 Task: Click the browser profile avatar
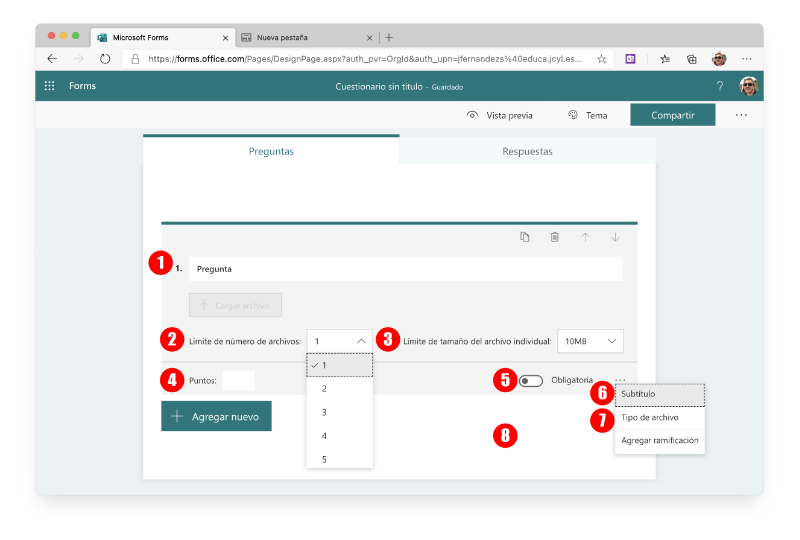click(719, 59)
